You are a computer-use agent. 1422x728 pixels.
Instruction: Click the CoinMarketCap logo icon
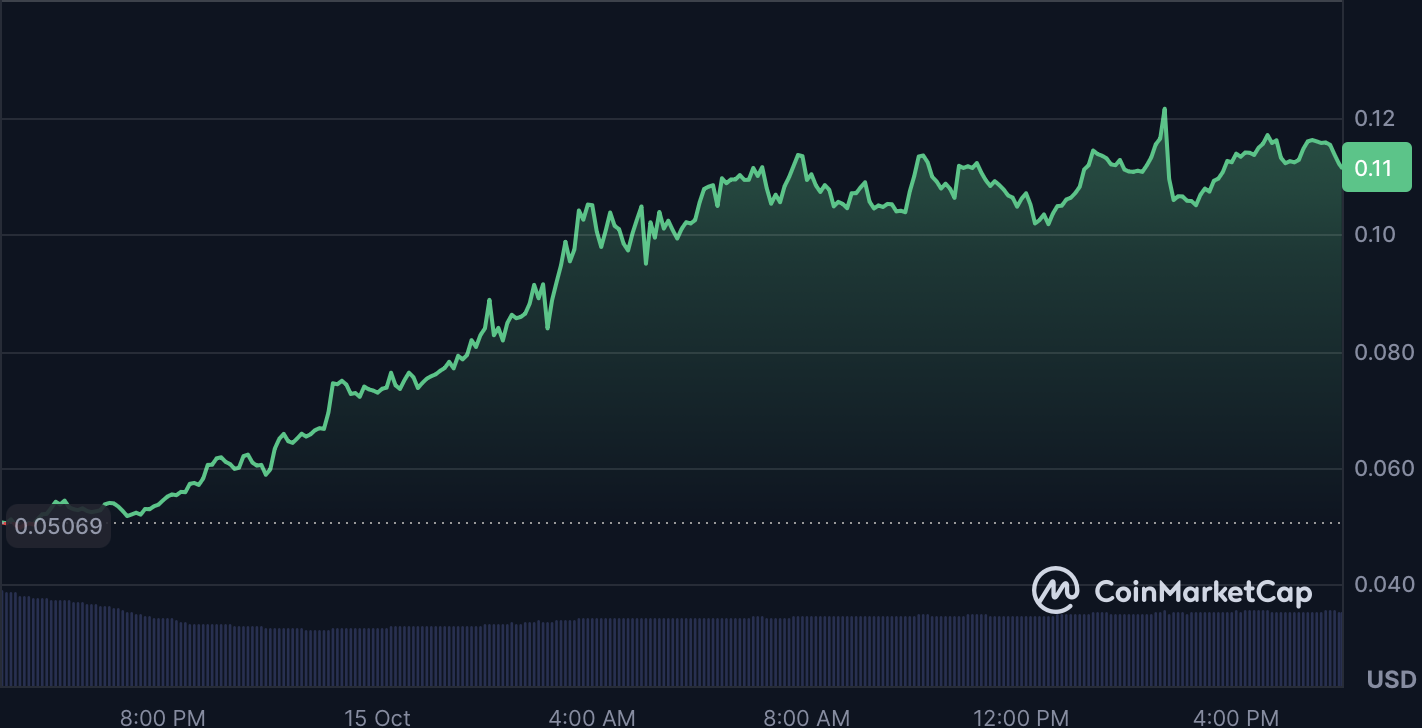coord(1055,590)
